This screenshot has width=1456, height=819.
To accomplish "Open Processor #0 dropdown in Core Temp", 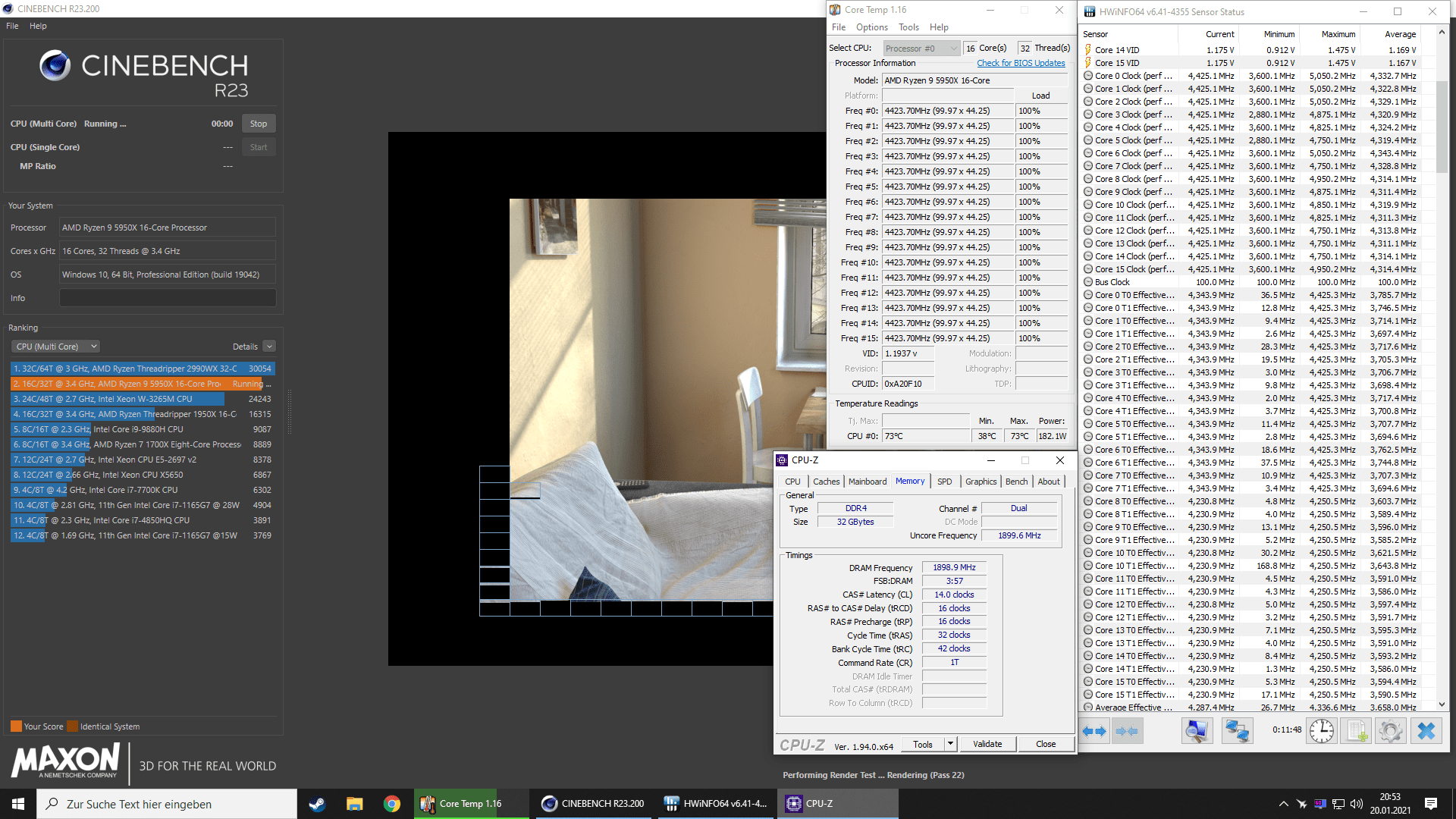I will [921, 49].
